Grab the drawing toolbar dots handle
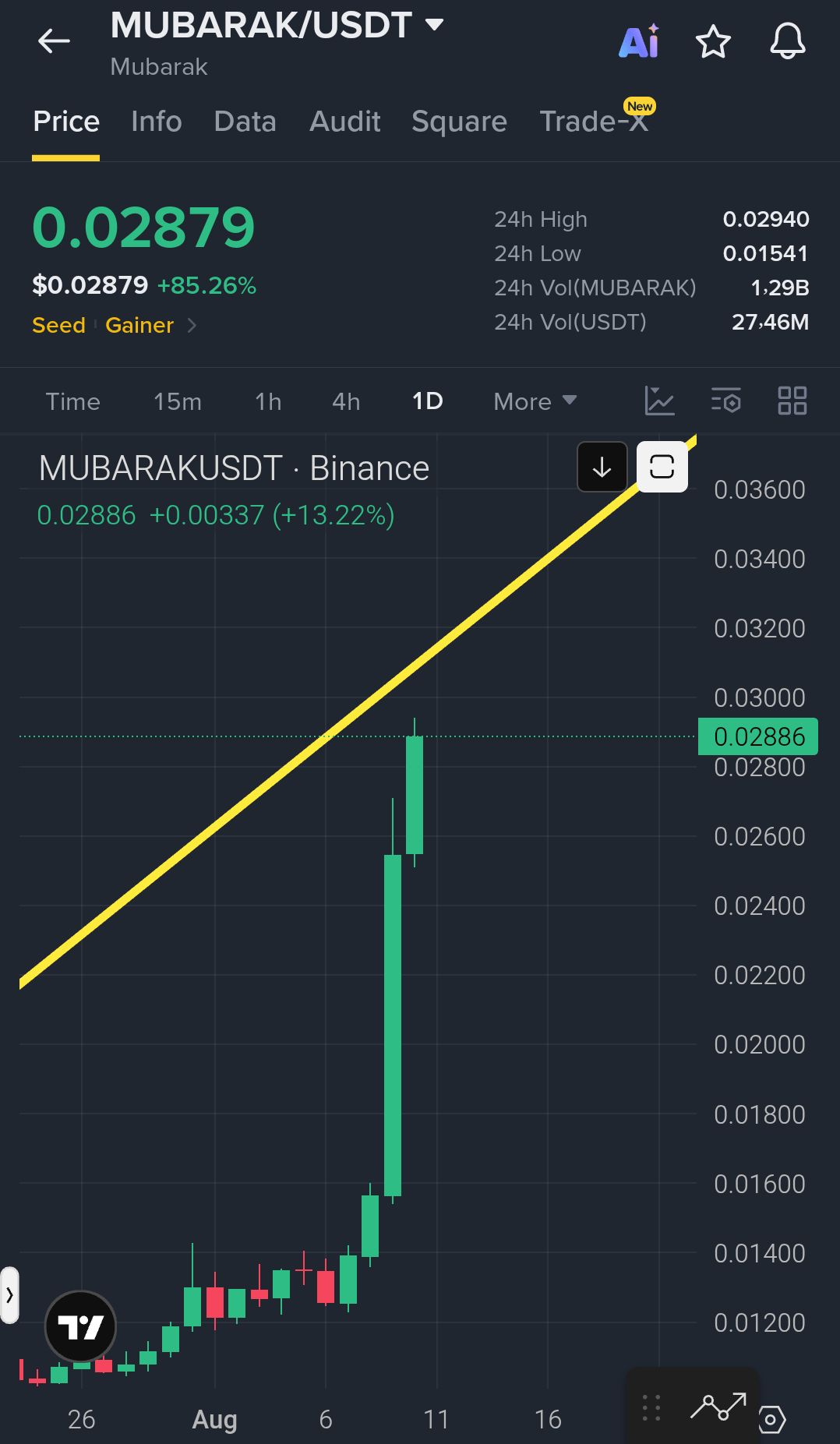This screenshot has height=1444, width=840. [651, 1407]
